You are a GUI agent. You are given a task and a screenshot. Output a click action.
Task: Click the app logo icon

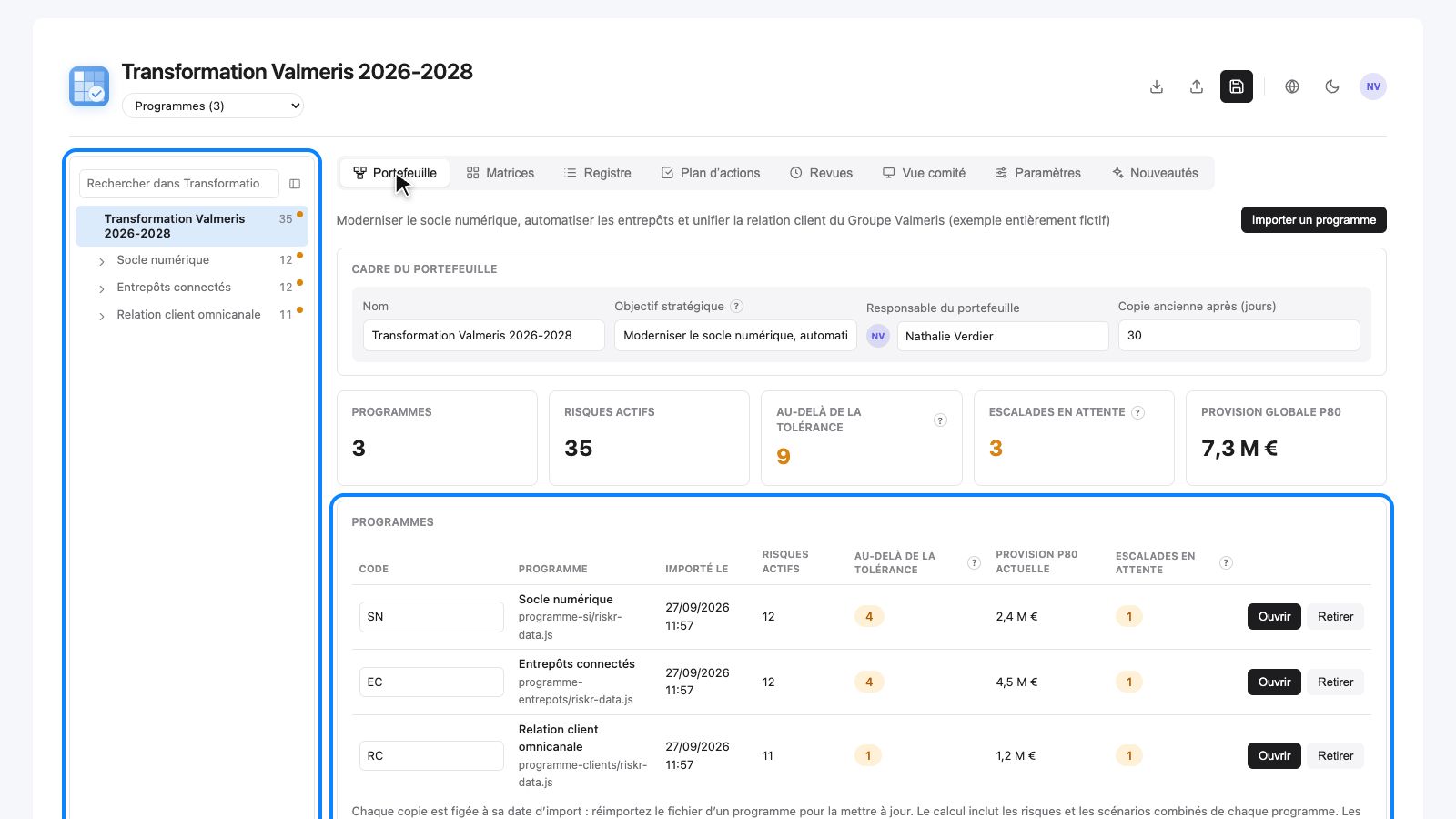point(89,86)
